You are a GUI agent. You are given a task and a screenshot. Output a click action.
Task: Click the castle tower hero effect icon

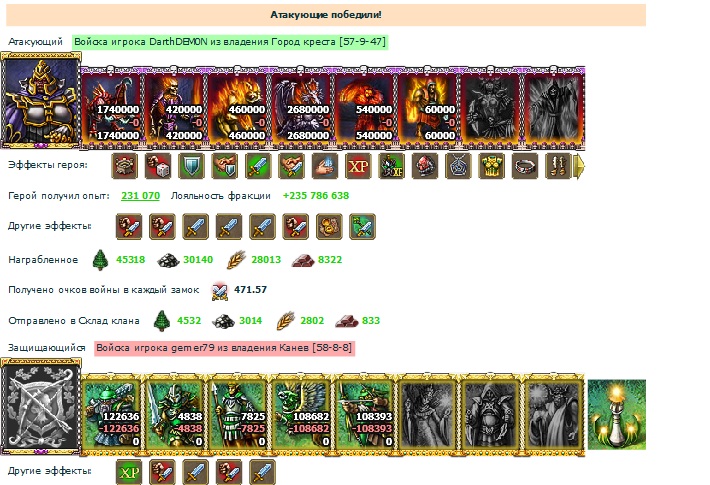pyautogui.click(x=125, y=166)
